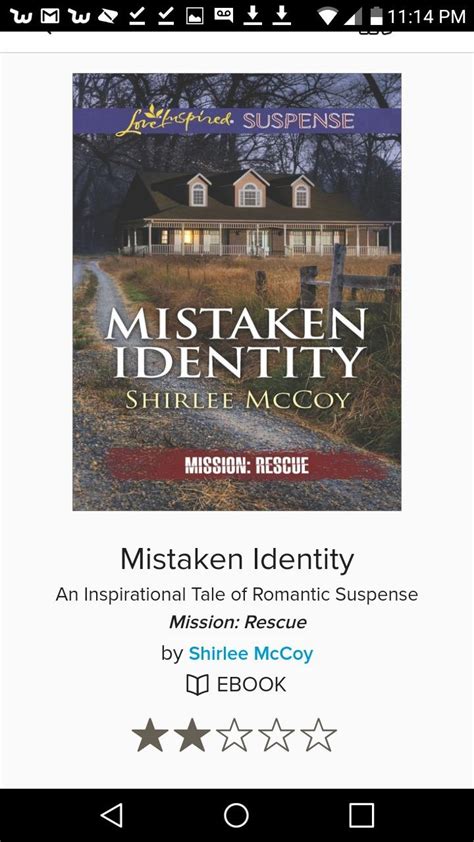Tap the Mistaken Identity cover image

pos(237,292)
